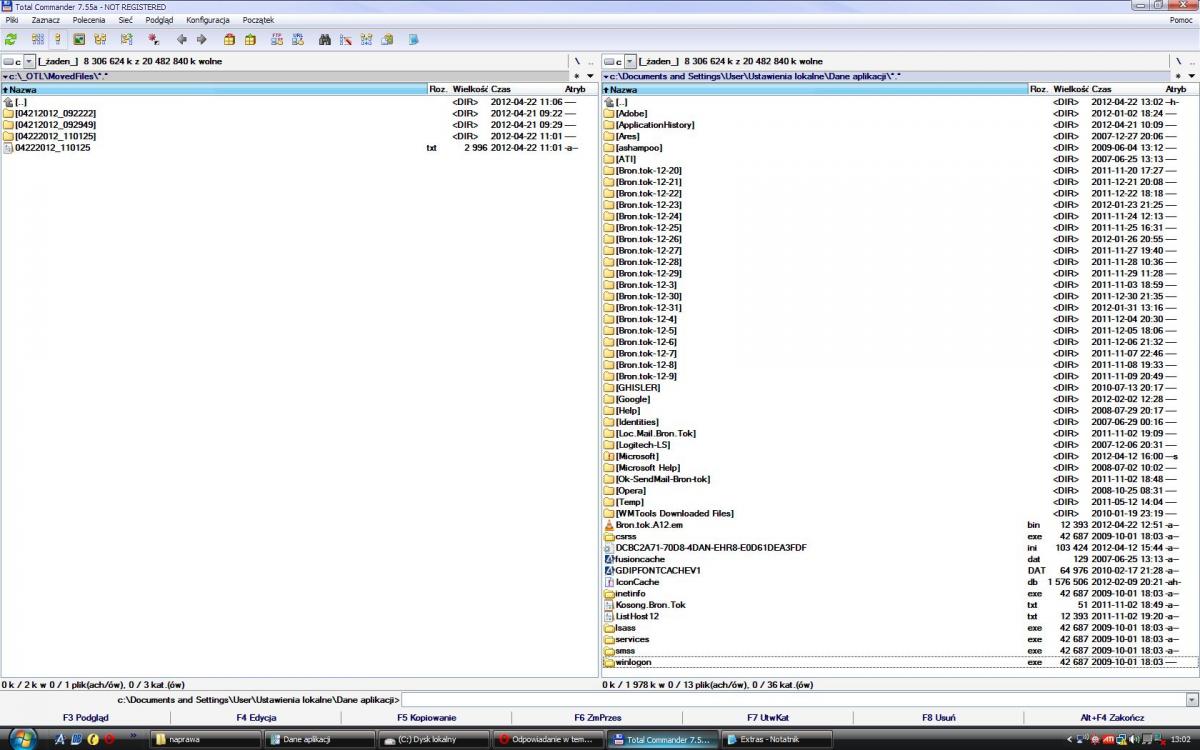This screenshot has width=1200, height=750.
Task: Click the F3 Podgląd button
Action: [86, 717]
